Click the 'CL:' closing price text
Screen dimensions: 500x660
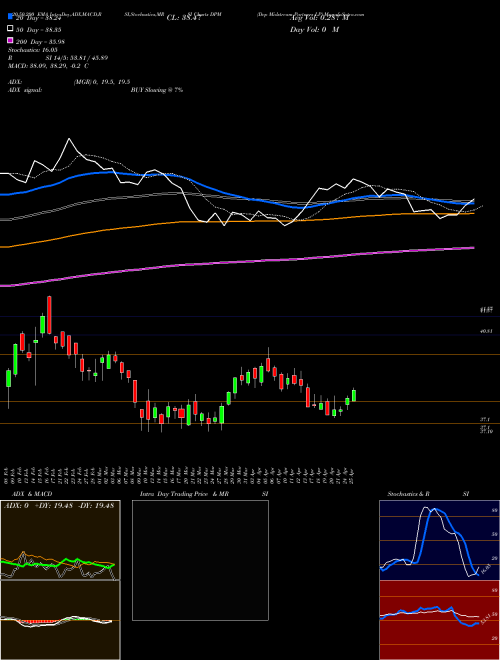[185, 18]
